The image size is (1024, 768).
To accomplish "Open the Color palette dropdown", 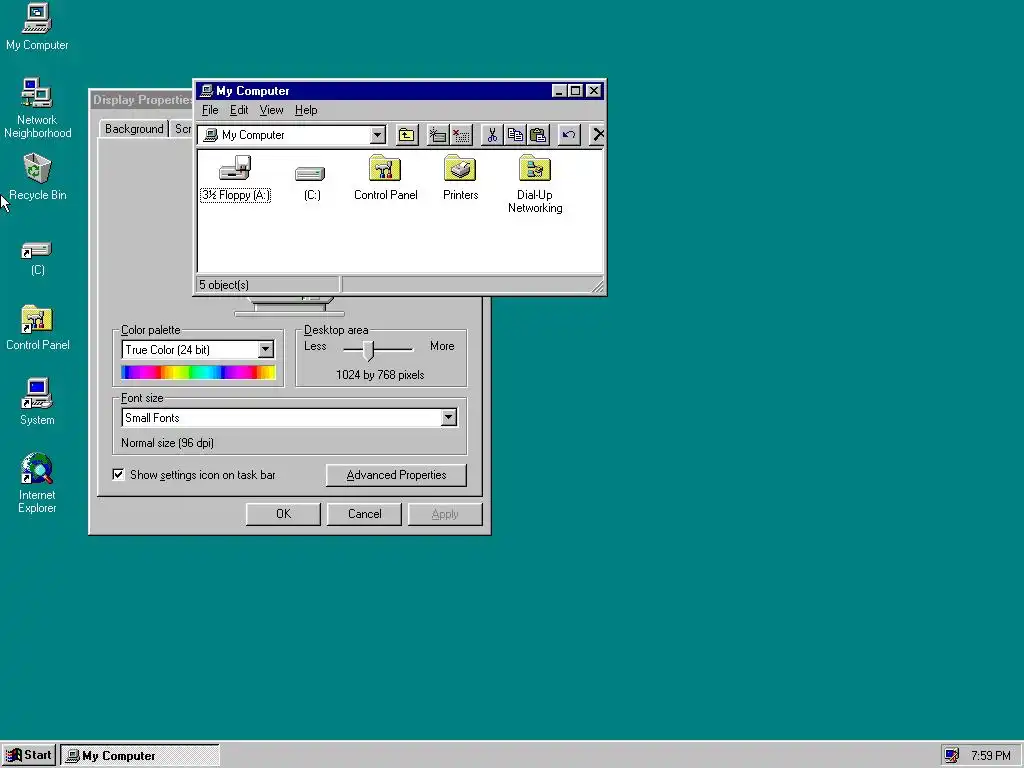I will (265, 350).
